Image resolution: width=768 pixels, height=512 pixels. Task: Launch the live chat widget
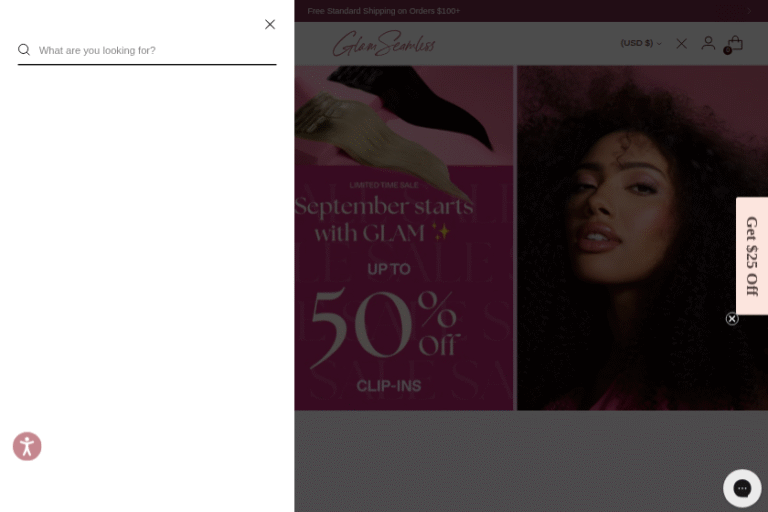tap(742, 488)
